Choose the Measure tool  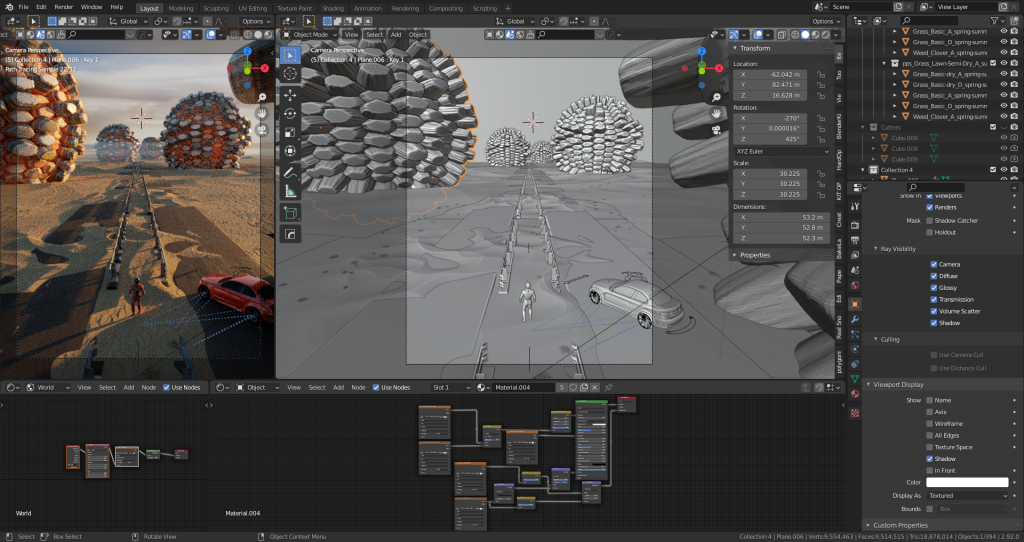click(290, 190)
